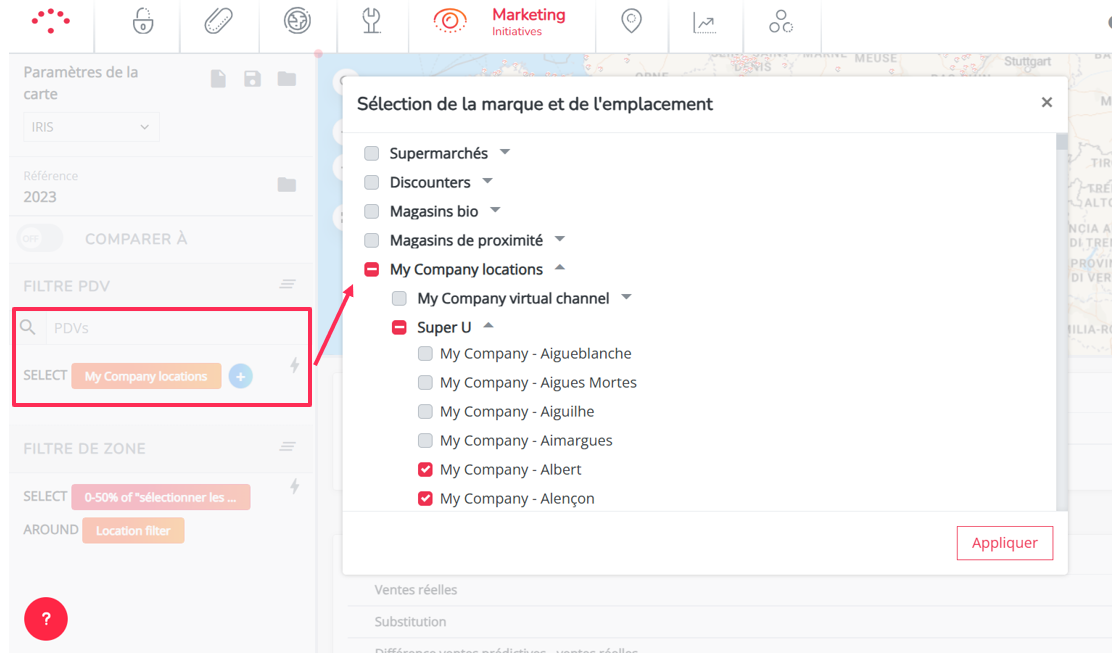Open the wrench tools module
The height and width of the screenshot is (655, 1112).
[x=372, y=22]
